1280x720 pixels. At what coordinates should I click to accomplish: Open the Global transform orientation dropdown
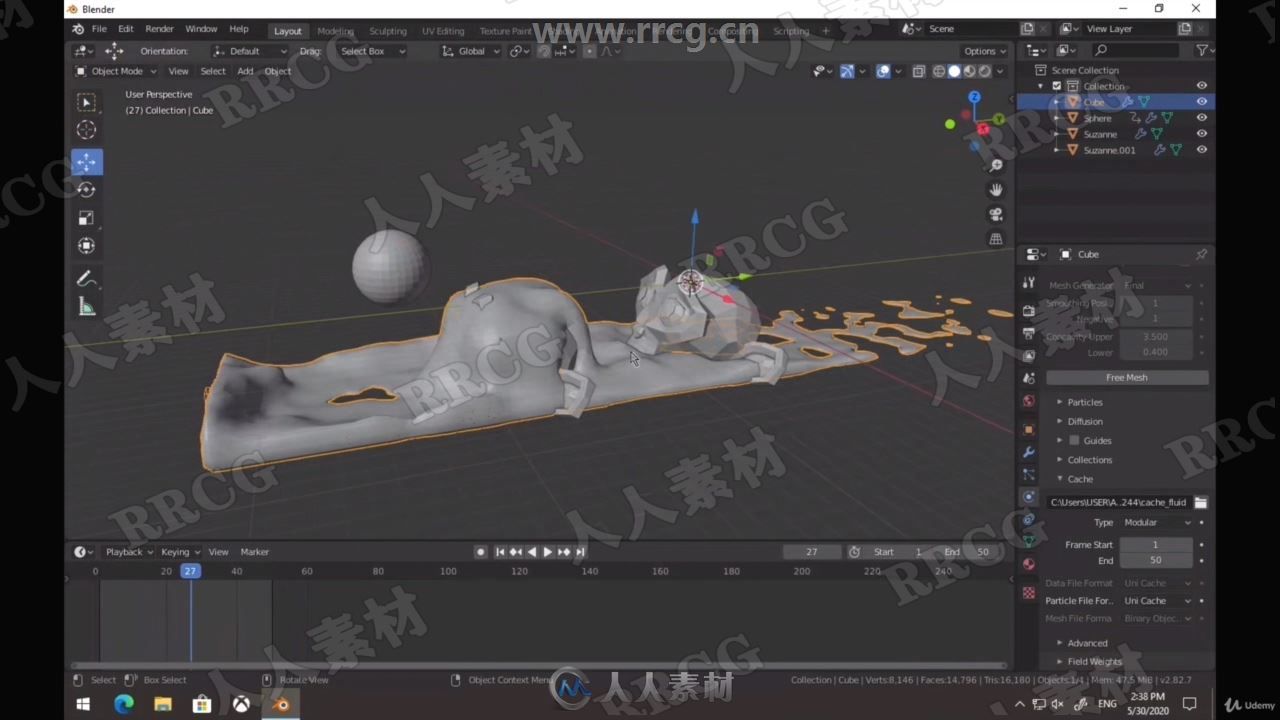(471, 51)
